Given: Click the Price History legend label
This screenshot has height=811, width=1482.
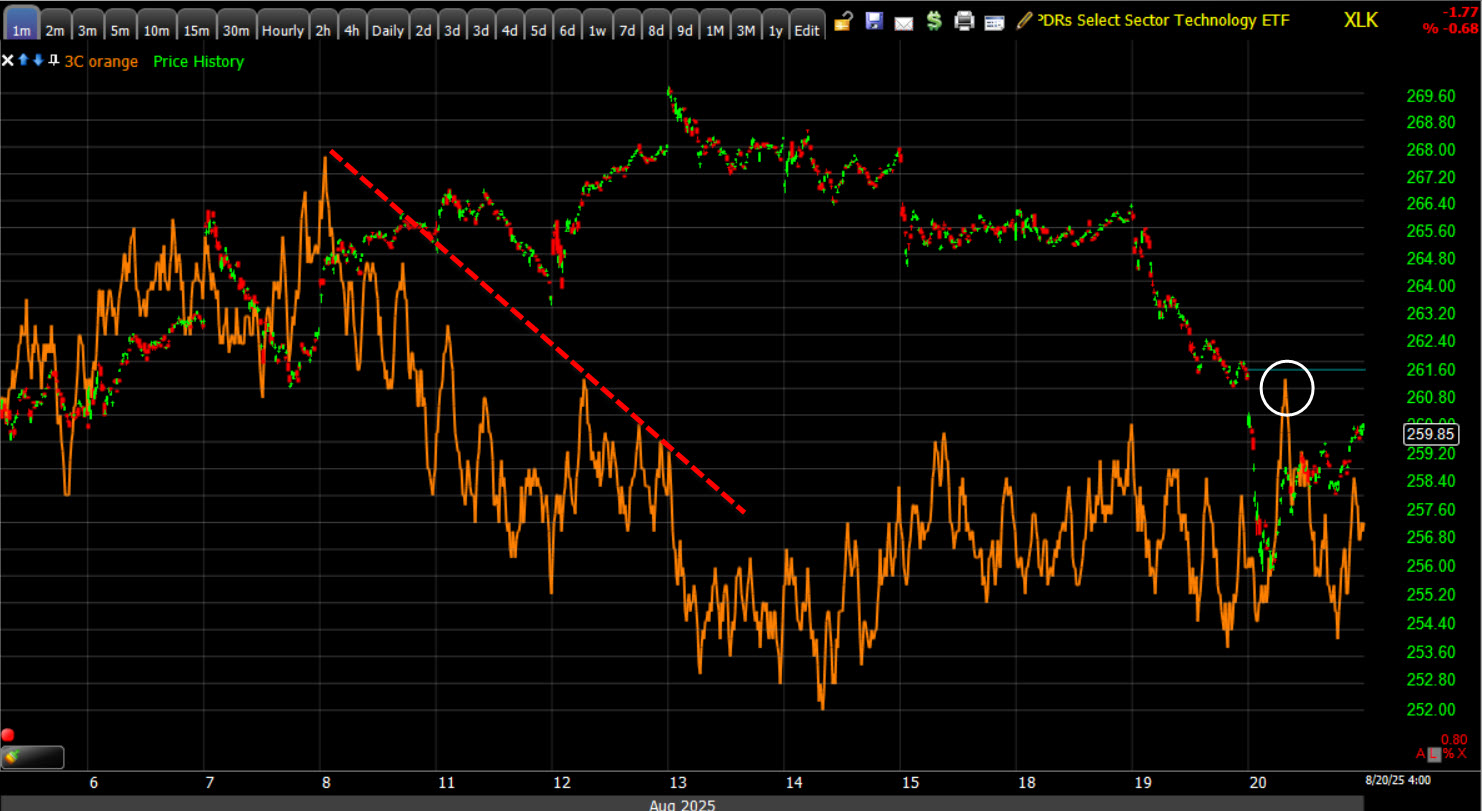Looking at the screenshot, I should 198,62.
